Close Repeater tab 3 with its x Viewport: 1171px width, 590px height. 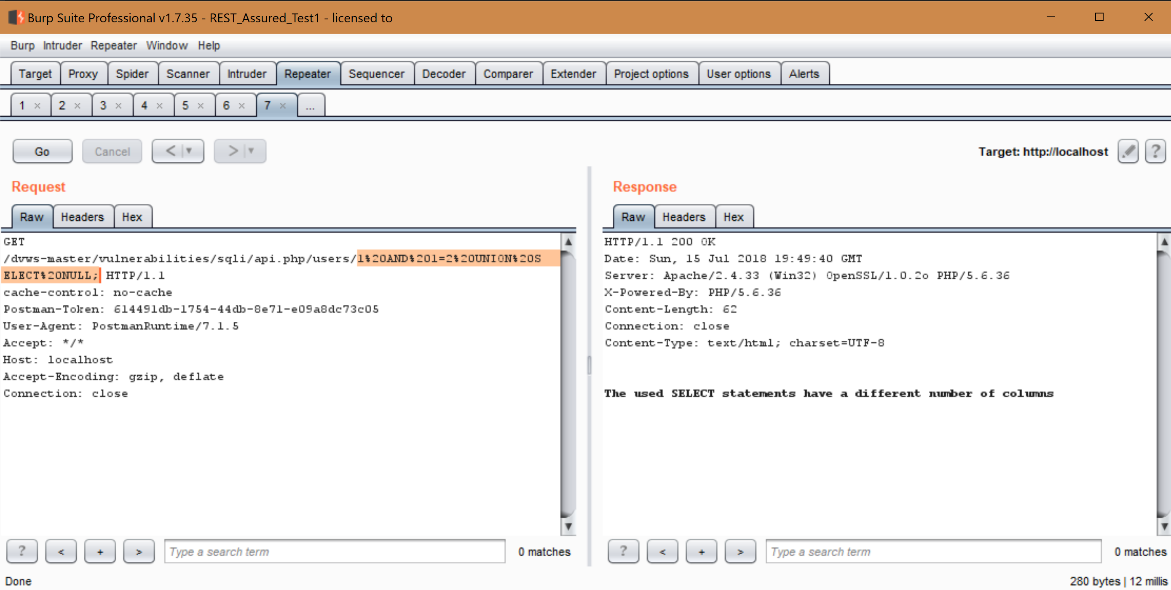click(117, 106)
